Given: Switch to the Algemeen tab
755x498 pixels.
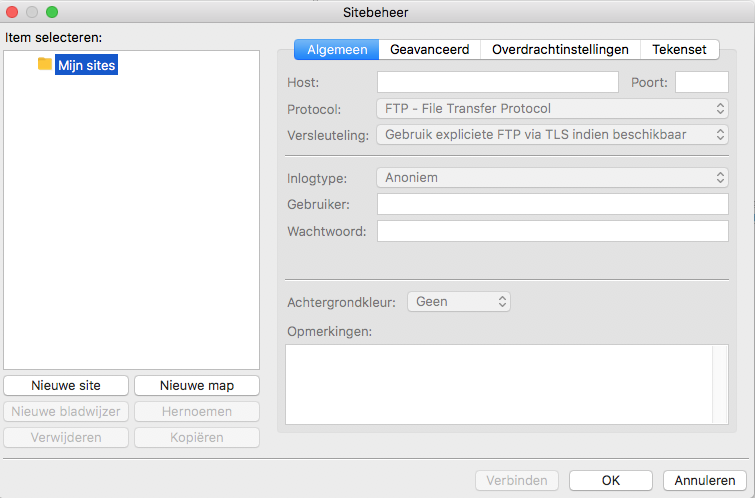Looking at the screenshot, I should [337, 50].
